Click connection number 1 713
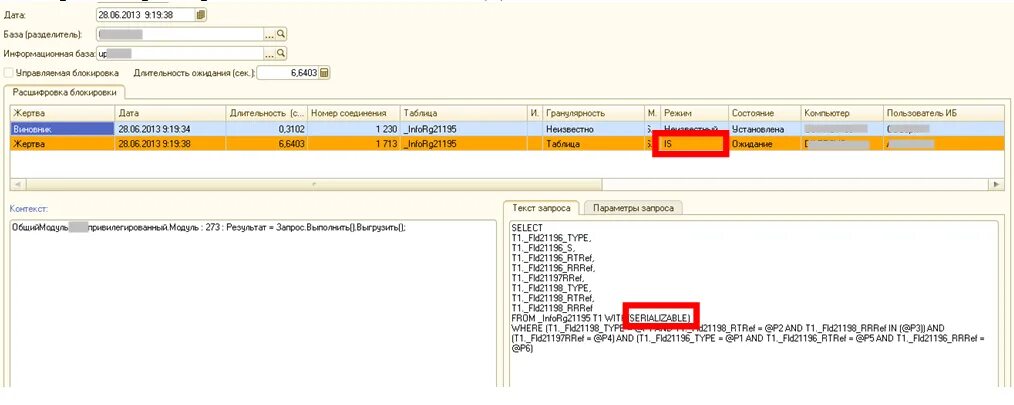Screen dimensions: 1014x405 point(353,144)
